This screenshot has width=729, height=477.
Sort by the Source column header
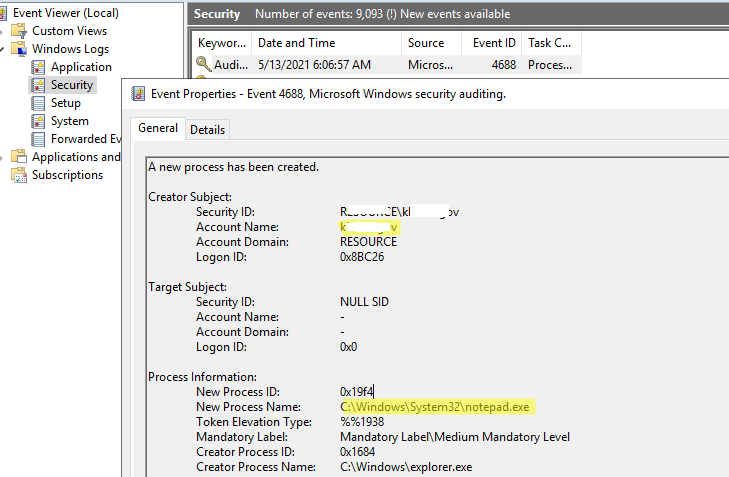coord(431,43)
